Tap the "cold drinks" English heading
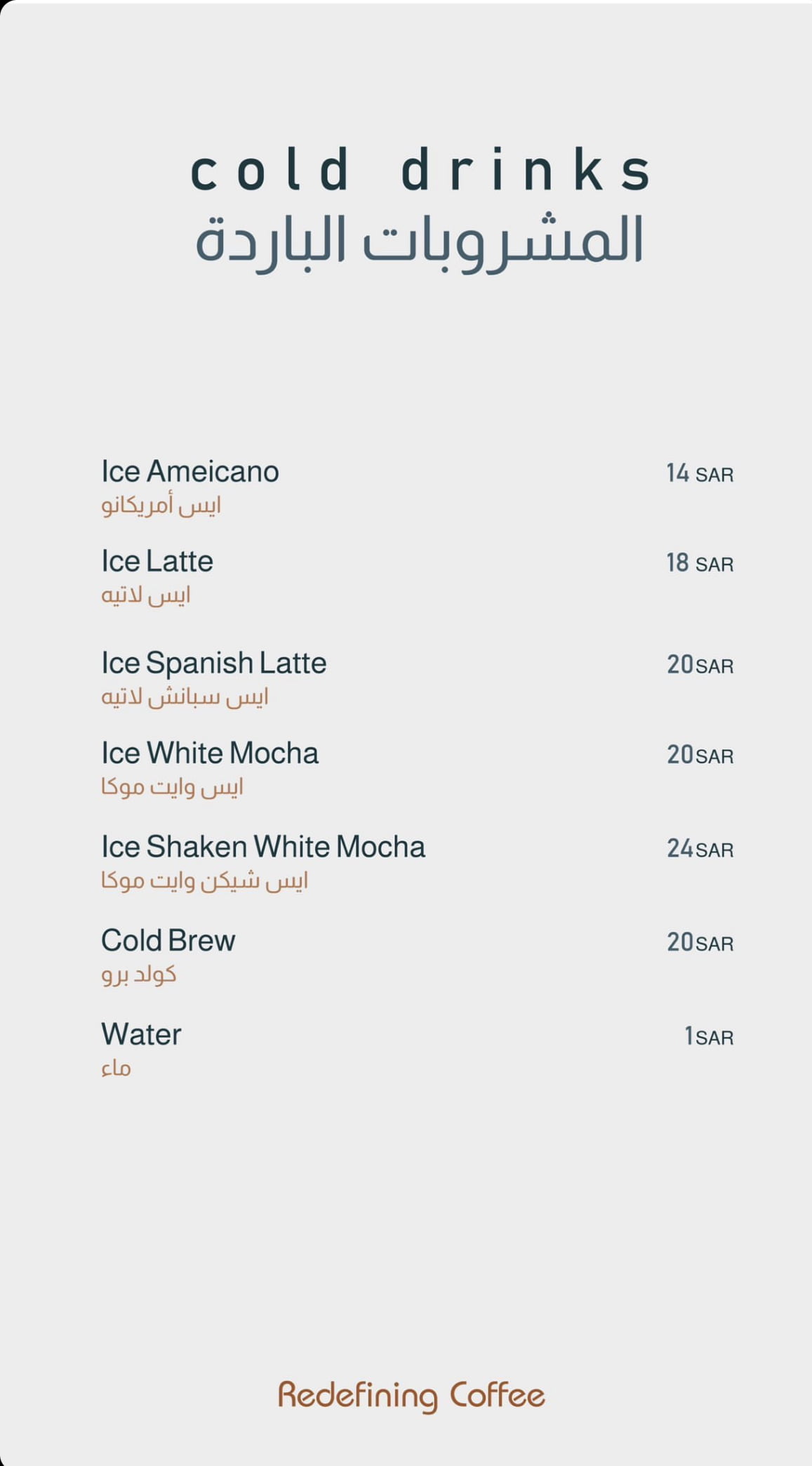The width and height of the screenshot is (812, 1466). [421, 171]
